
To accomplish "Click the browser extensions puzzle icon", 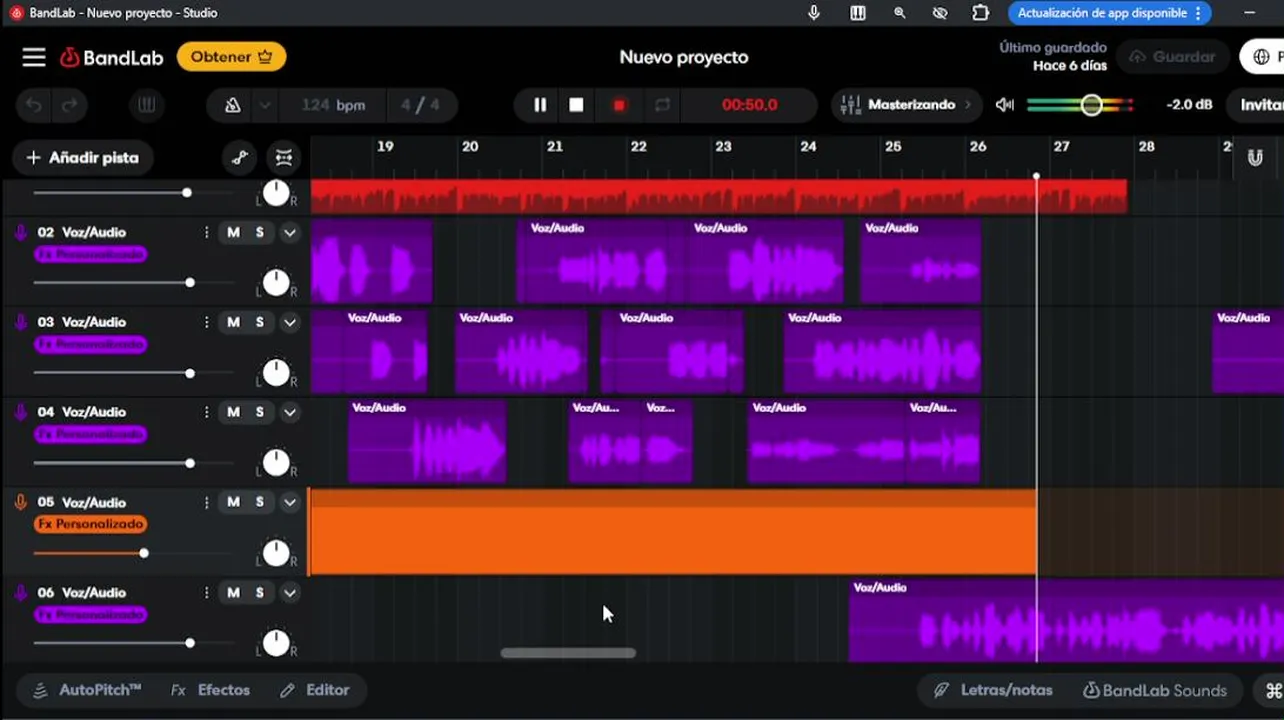I will point(980,13).
